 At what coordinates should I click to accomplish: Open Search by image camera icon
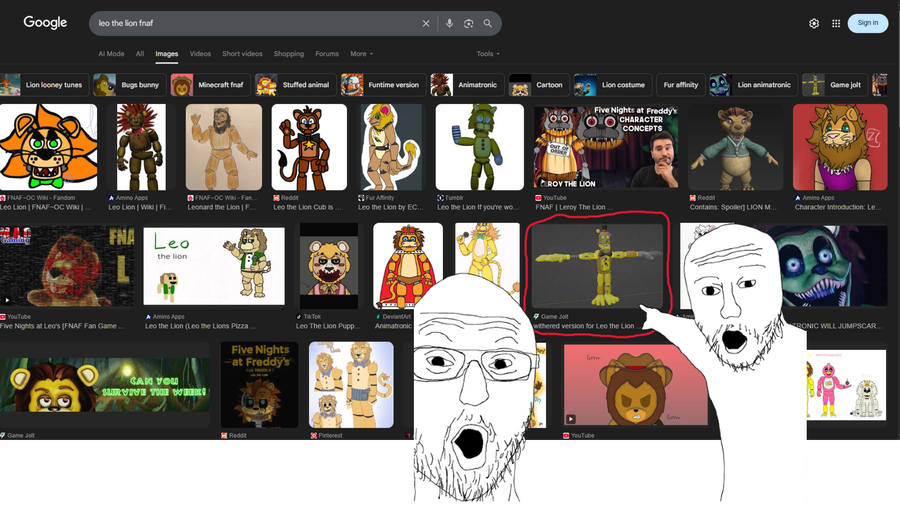468,24
